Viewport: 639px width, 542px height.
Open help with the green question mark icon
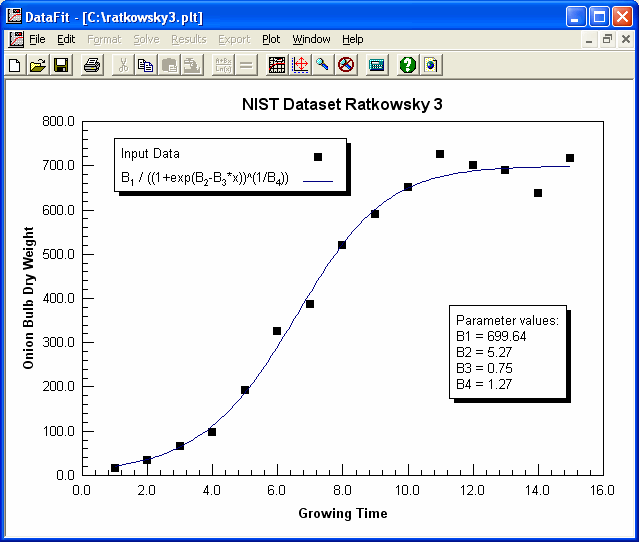(x=408, y=65)
